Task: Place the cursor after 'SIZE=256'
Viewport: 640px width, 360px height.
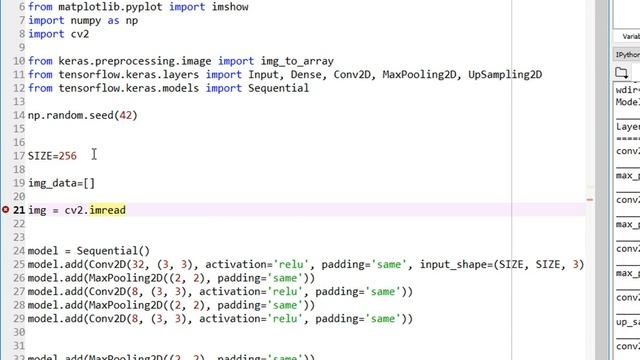Action: [x=77, y=156]
